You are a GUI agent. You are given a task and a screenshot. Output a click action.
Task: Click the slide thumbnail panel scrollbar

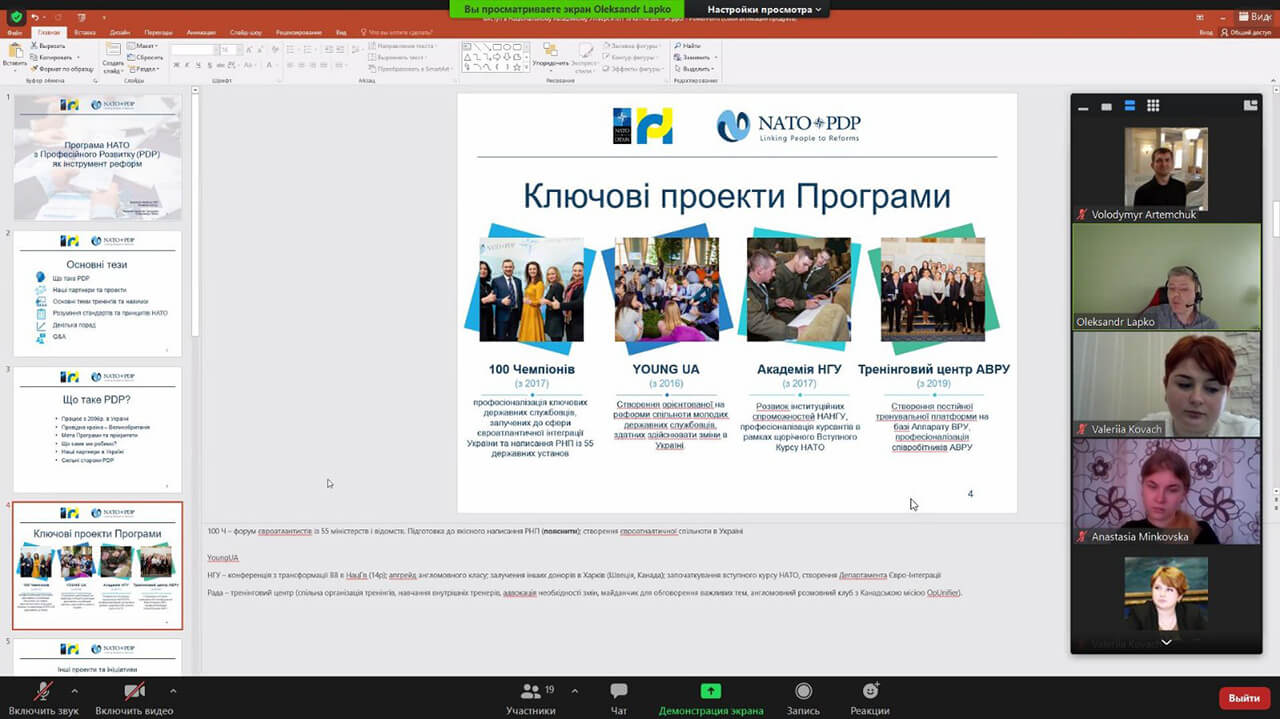(x=195, y=220)
